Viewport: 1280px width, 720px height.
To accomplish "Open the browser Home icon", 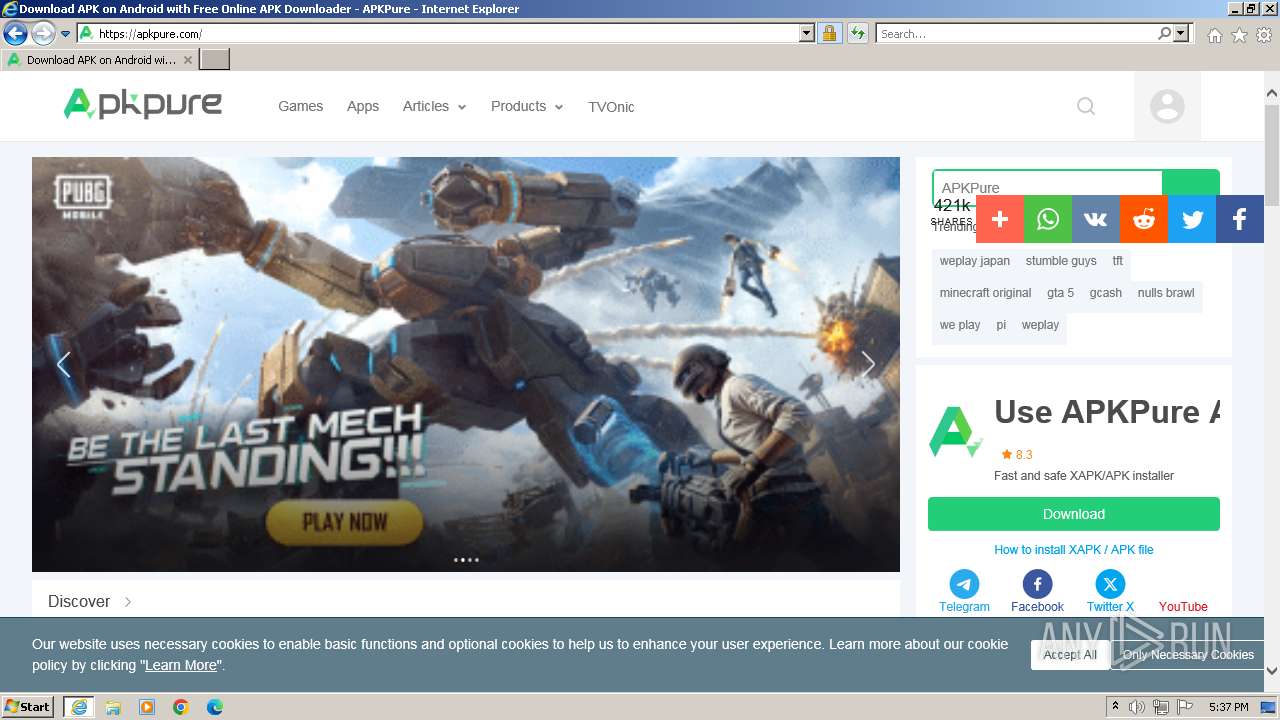I will click(1214, 35).
